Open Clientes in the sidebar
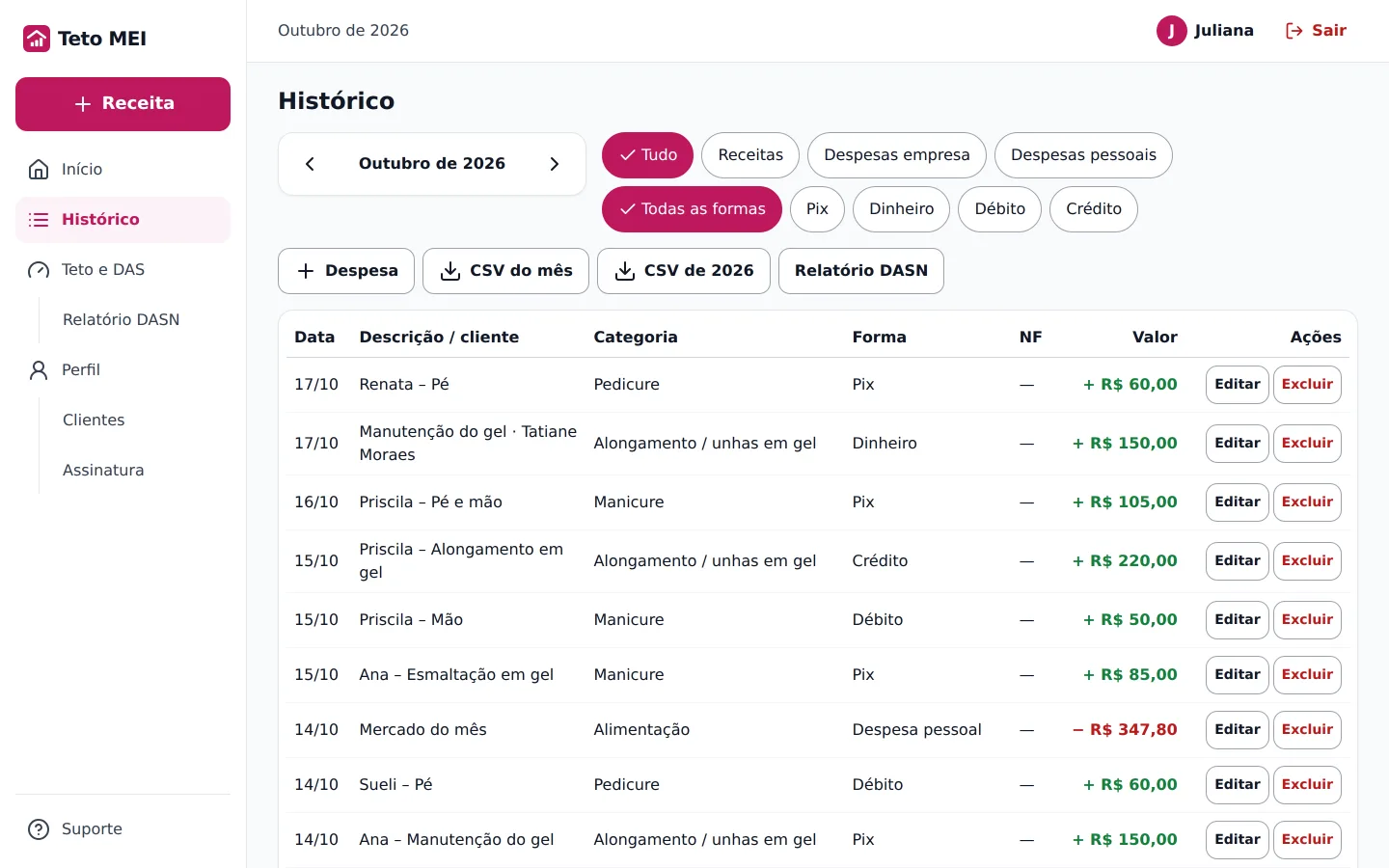 pyautogui.click(x=94, y=420)
